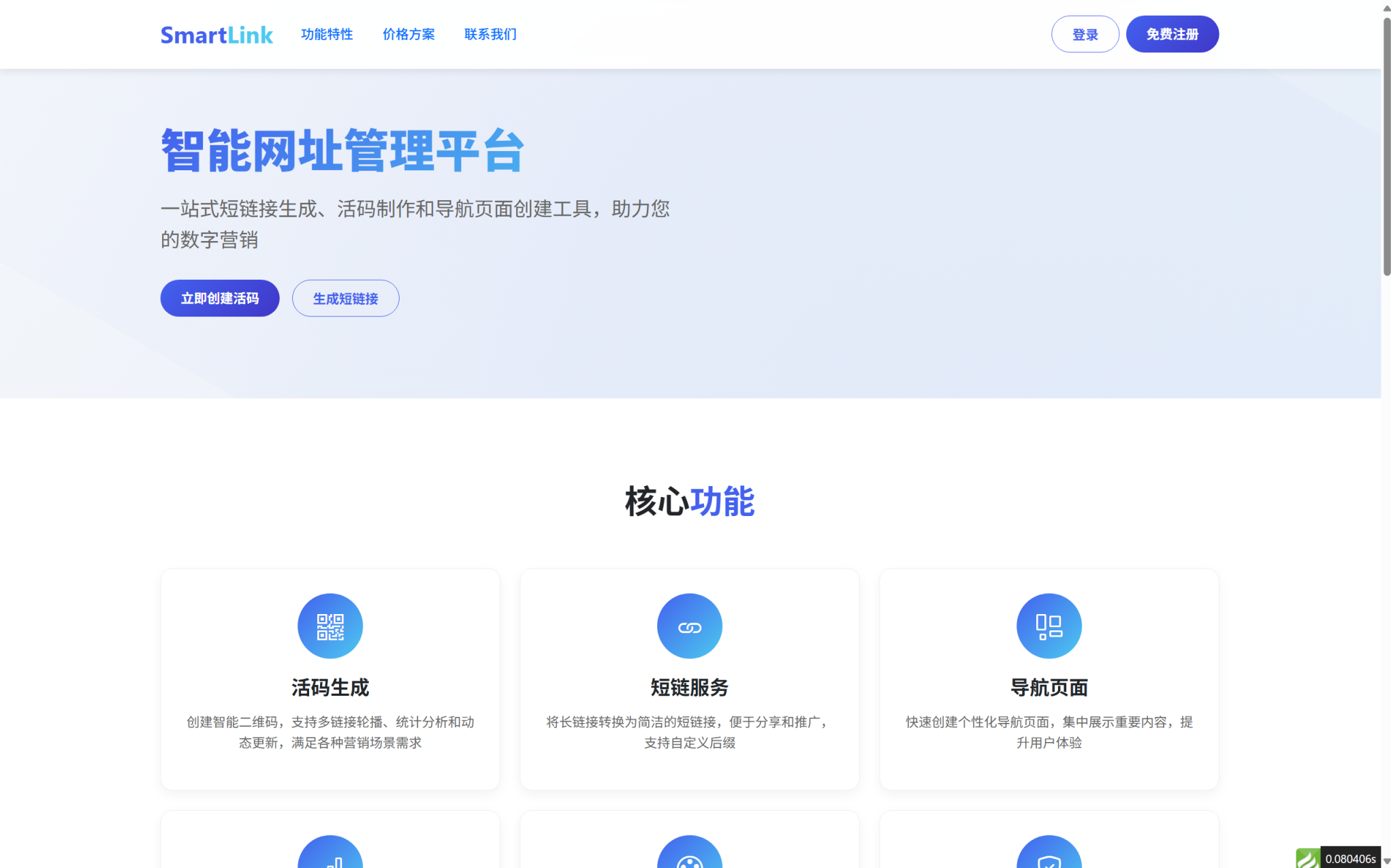Screen dimensions: 1391x868
Task: Click the 免费注册 button
Action: pos(1172,33)
